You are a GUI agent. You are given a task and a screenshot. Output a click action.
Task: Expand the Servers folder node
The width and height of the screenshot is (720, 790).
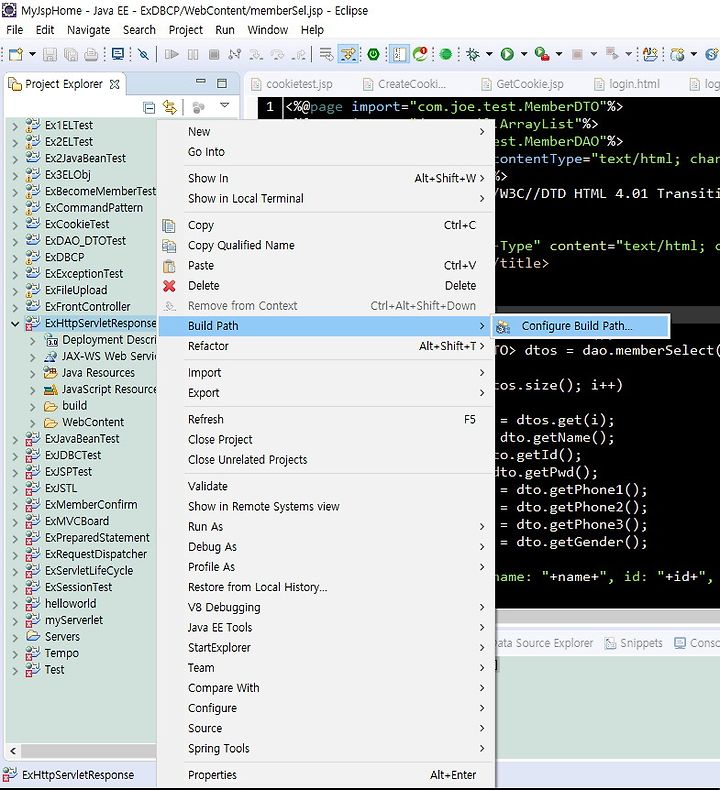click(15, 637)
